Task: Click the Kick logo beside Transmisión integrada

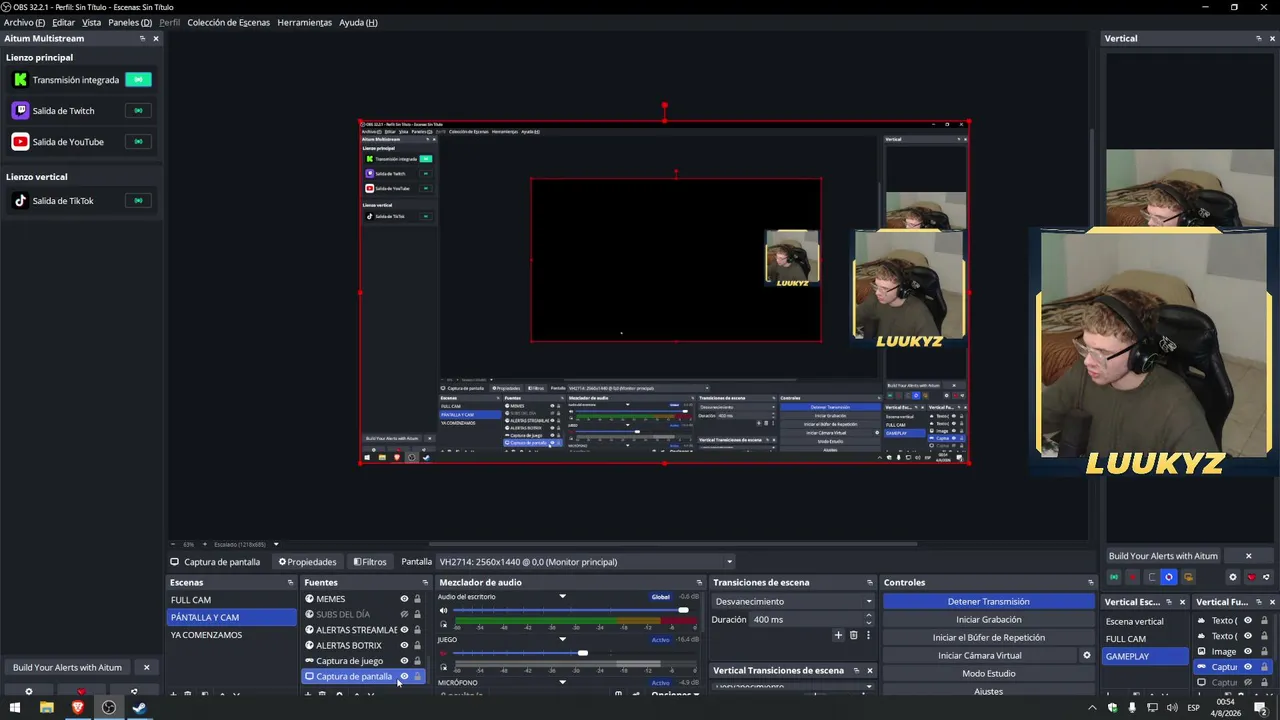Action: click(20, 80)
